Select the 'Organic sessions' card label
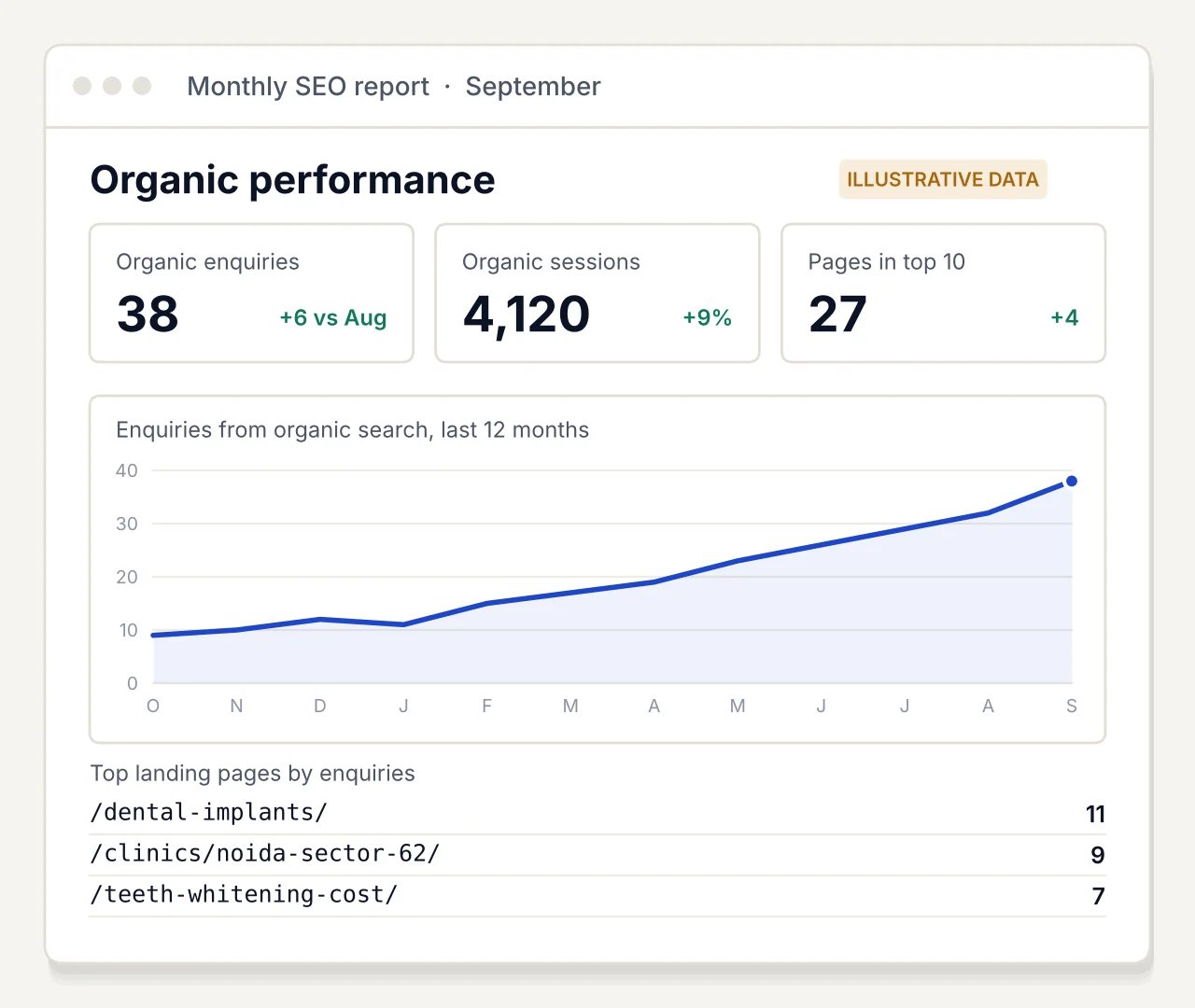The image size is (1195, 1008). click(551, 262)
